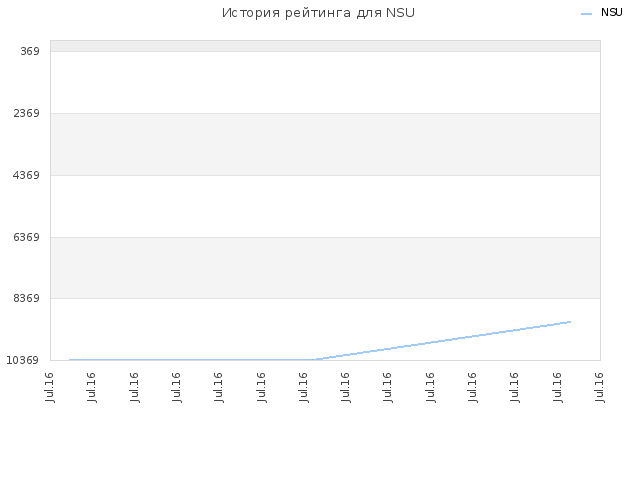This screenshot has width=640, height=480.
Task: Click the chart title История рейтинга для NSU
Action: coord(318,13)
